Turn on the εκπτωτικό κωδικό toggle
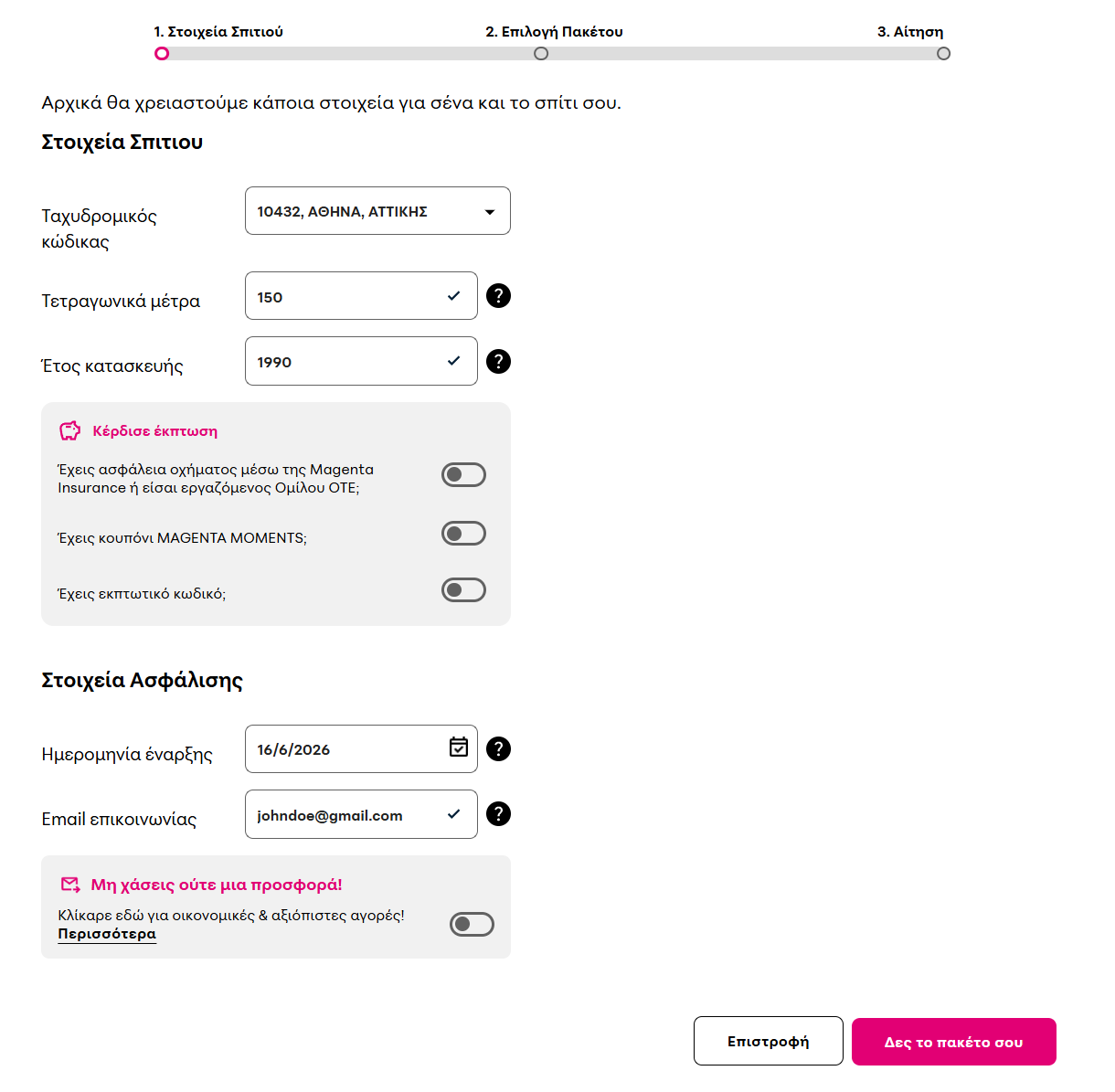The width and height of the screenshot is (1115, 1092). pyautogui.click(x=463, y=590)
